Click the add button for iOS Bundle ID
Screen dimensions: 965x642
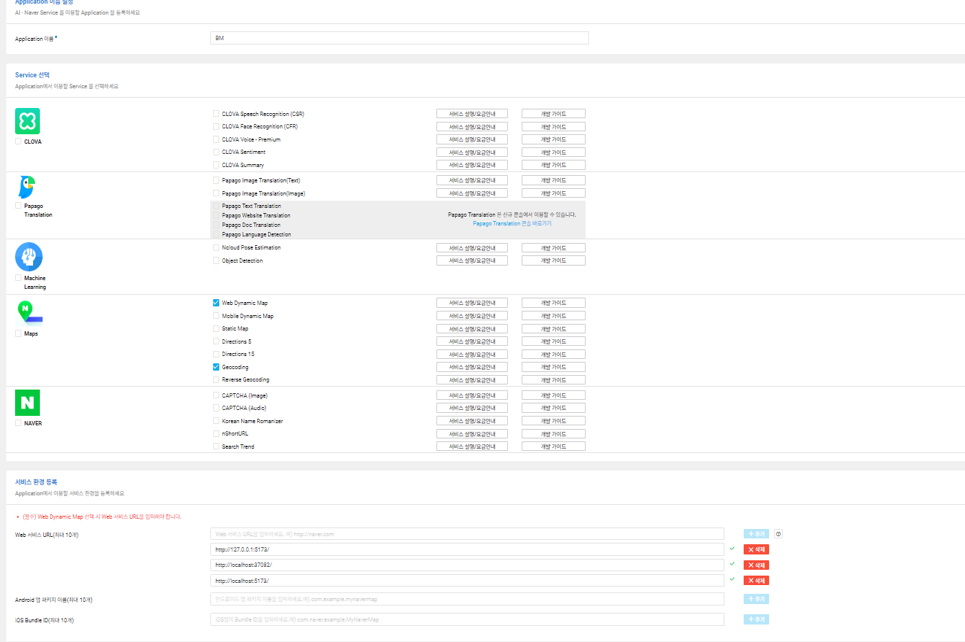click(x=756, y=619)
